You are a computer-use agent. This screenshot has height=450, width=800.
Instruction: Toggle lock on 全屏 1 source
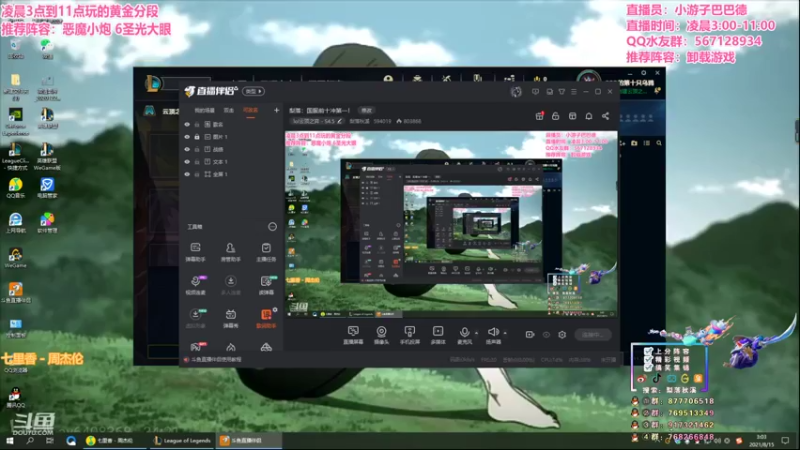pyautogui.click(x=197, y=174)
